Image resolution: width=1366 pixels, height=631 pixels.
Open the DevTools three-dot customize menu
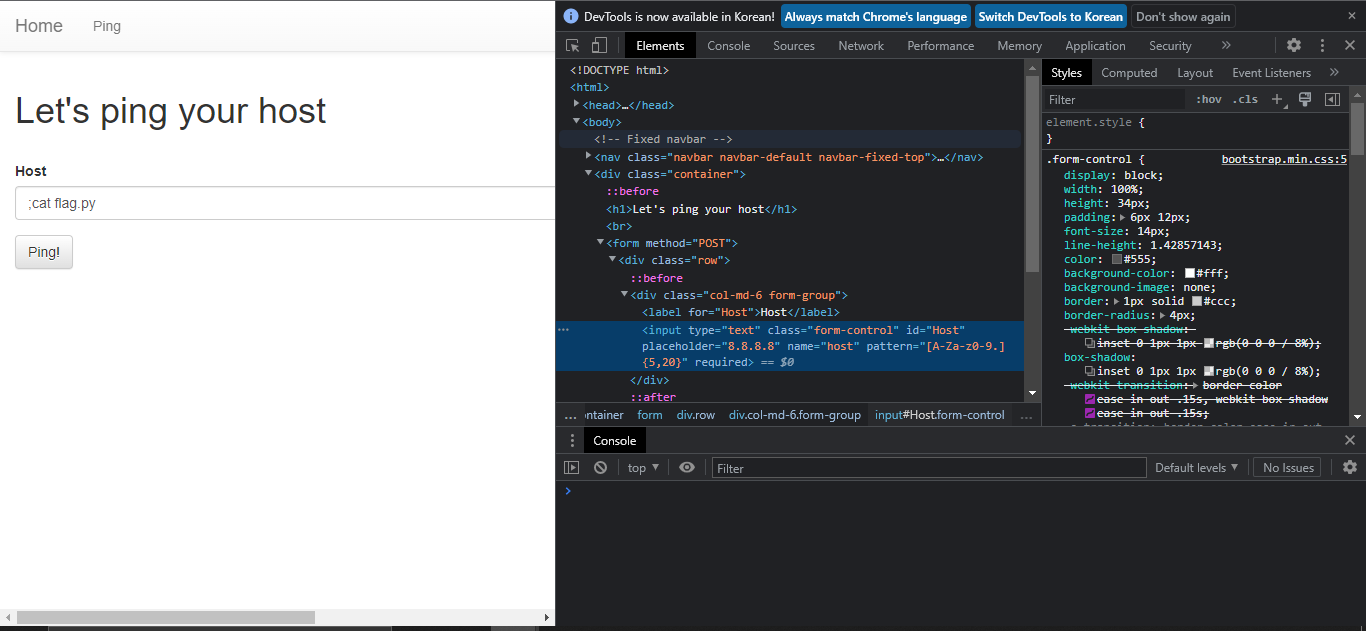[x=1322, y=45]
